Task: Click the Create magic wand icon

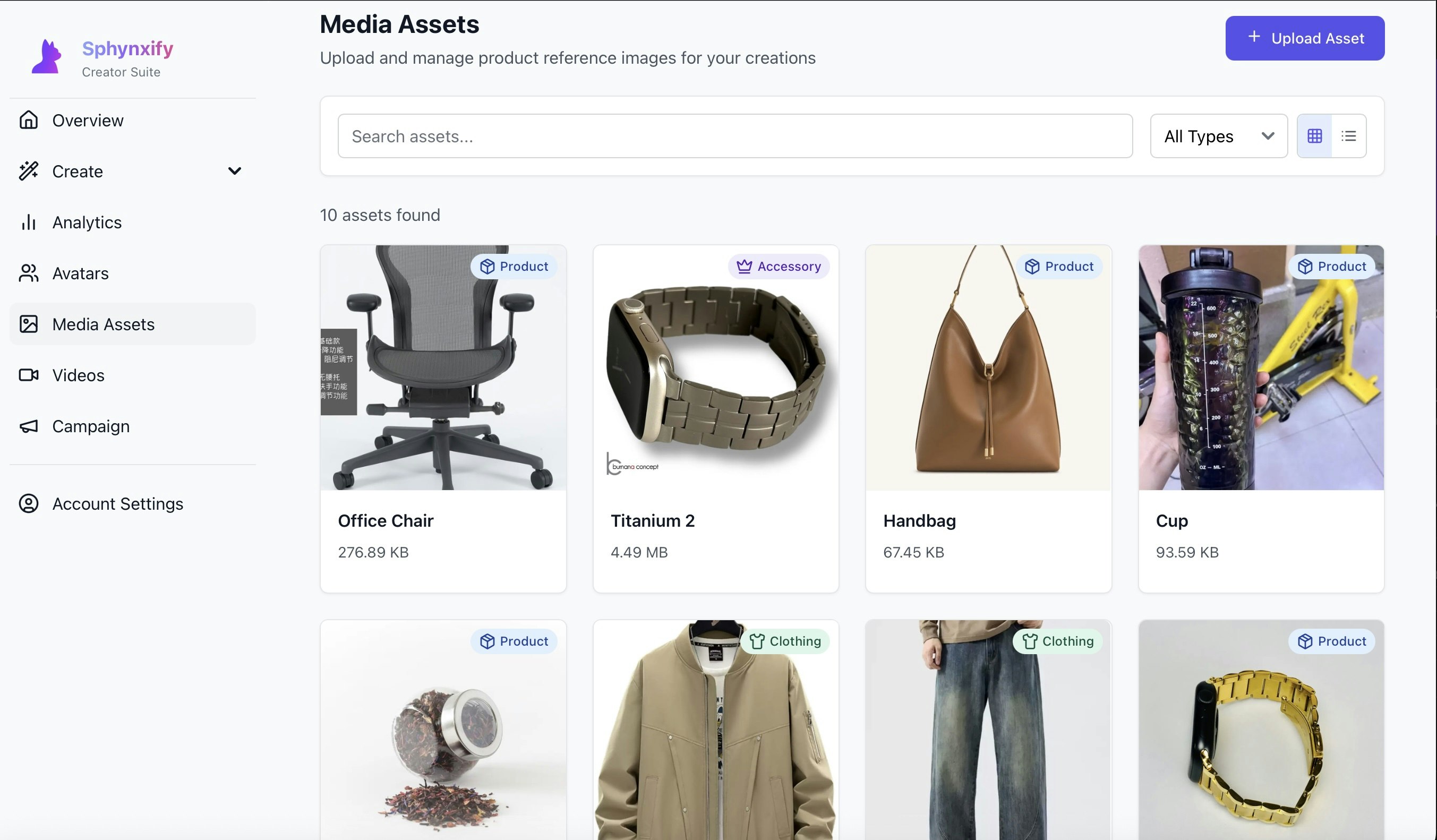Action: point(29,171)
